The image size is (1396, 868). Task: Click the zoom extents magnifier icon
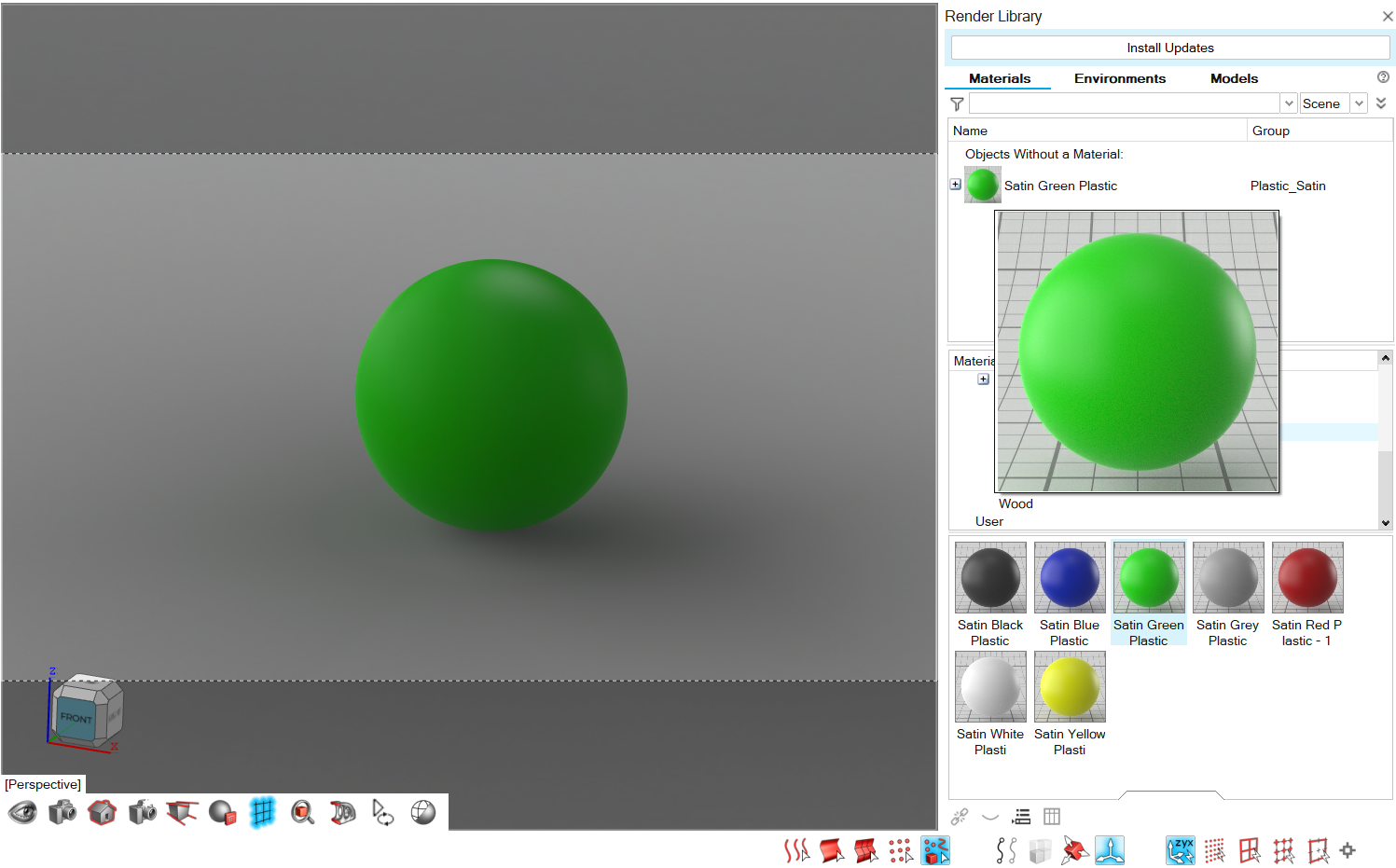302,813
